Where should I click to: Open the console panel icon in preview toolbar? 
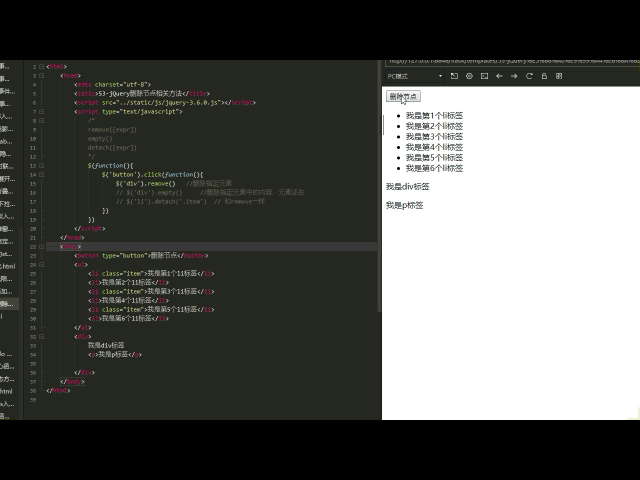484,76
